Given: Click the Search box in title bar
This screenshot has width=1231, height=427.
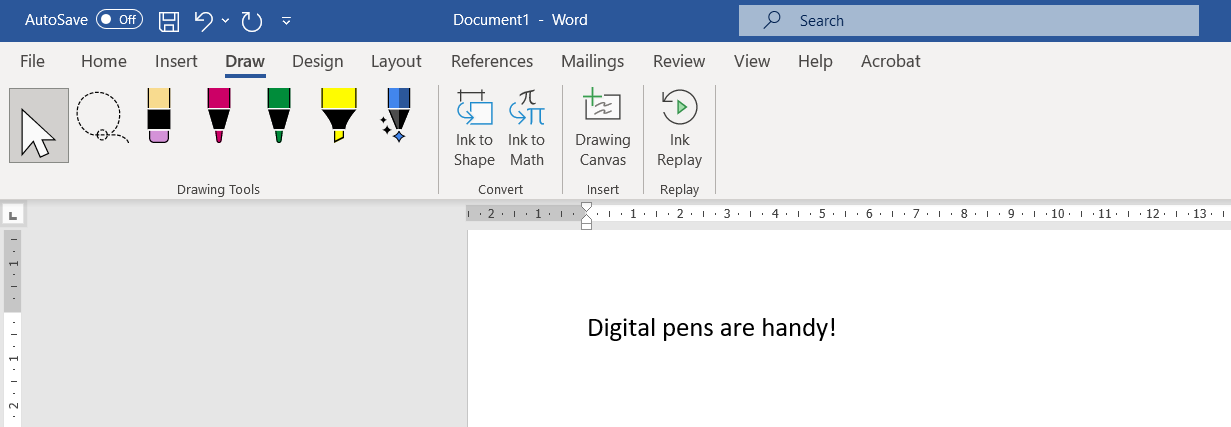Looking at the screenshot, I should point(968,20).
